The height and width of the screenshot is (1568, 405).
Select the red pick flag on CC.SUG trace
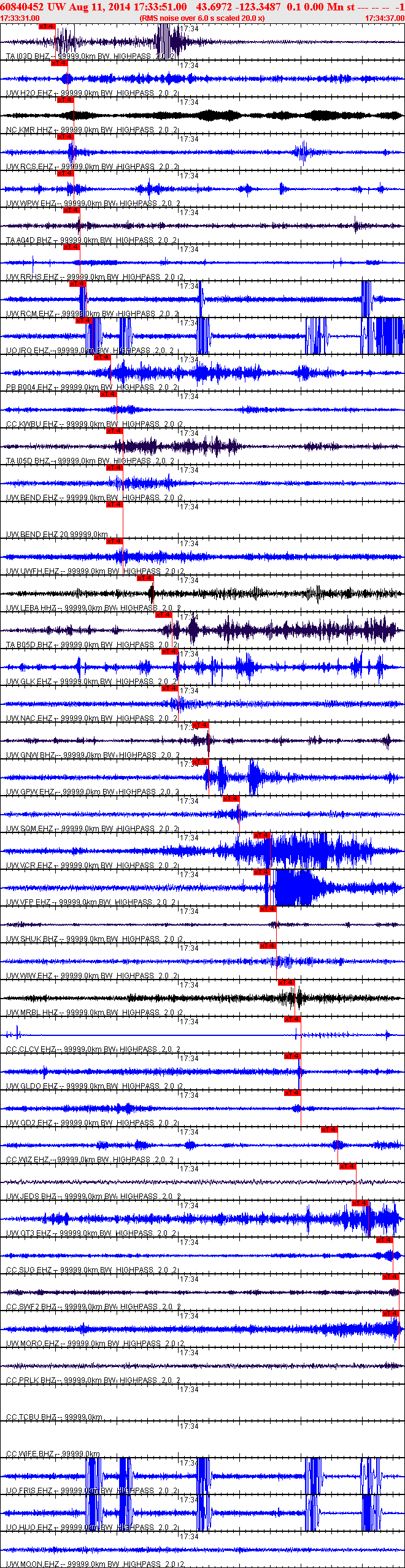(x=384, y=1240)
